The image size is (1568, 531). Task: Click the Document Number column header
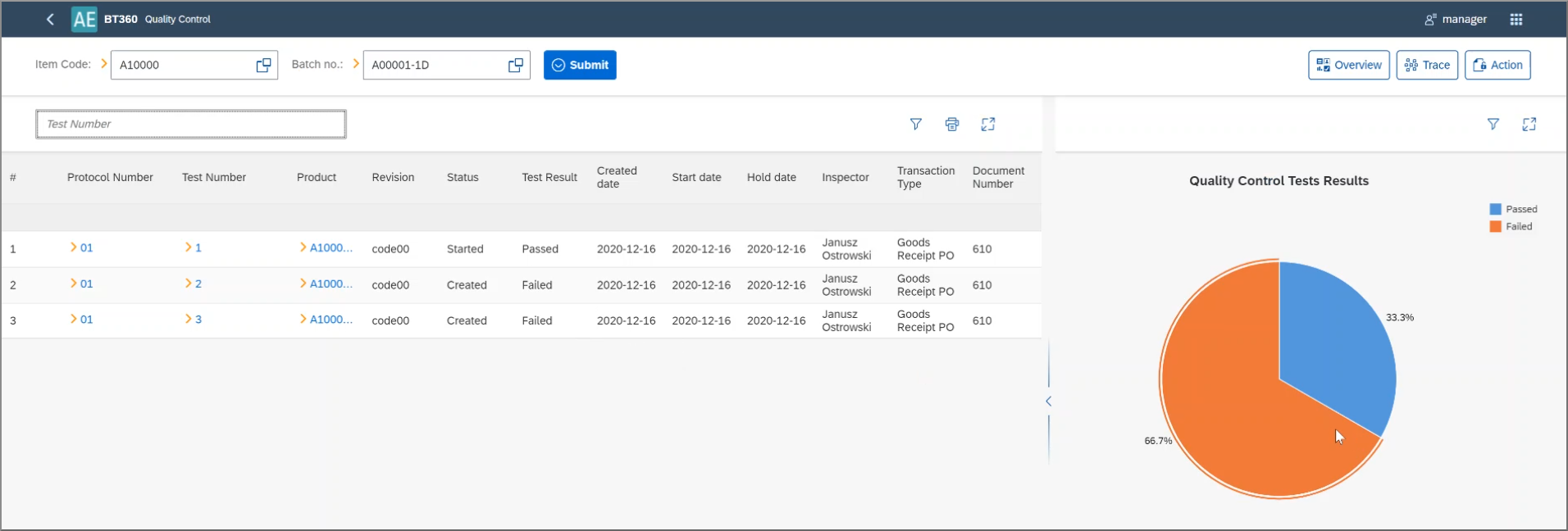click(x=998, y=177)
